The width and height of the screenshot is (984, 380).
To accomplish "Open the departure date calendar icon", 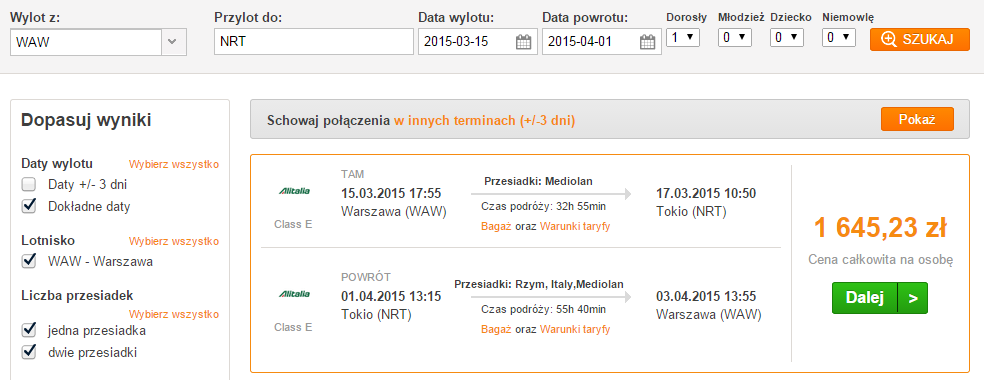I will (523, 43).
